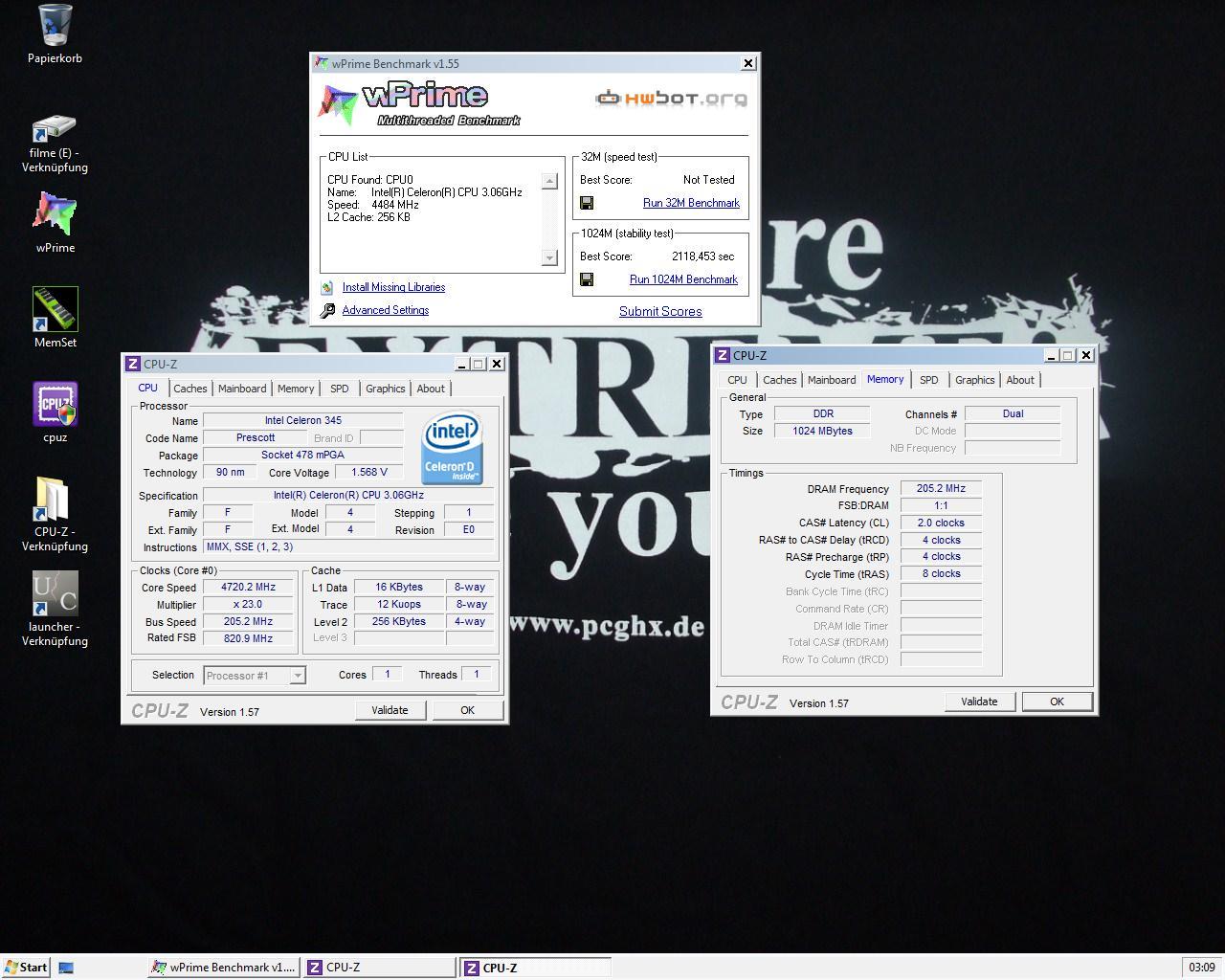1225x980 pixels.
Task: Open Install Missing Libraries link
Action: (x=393, y=287)
